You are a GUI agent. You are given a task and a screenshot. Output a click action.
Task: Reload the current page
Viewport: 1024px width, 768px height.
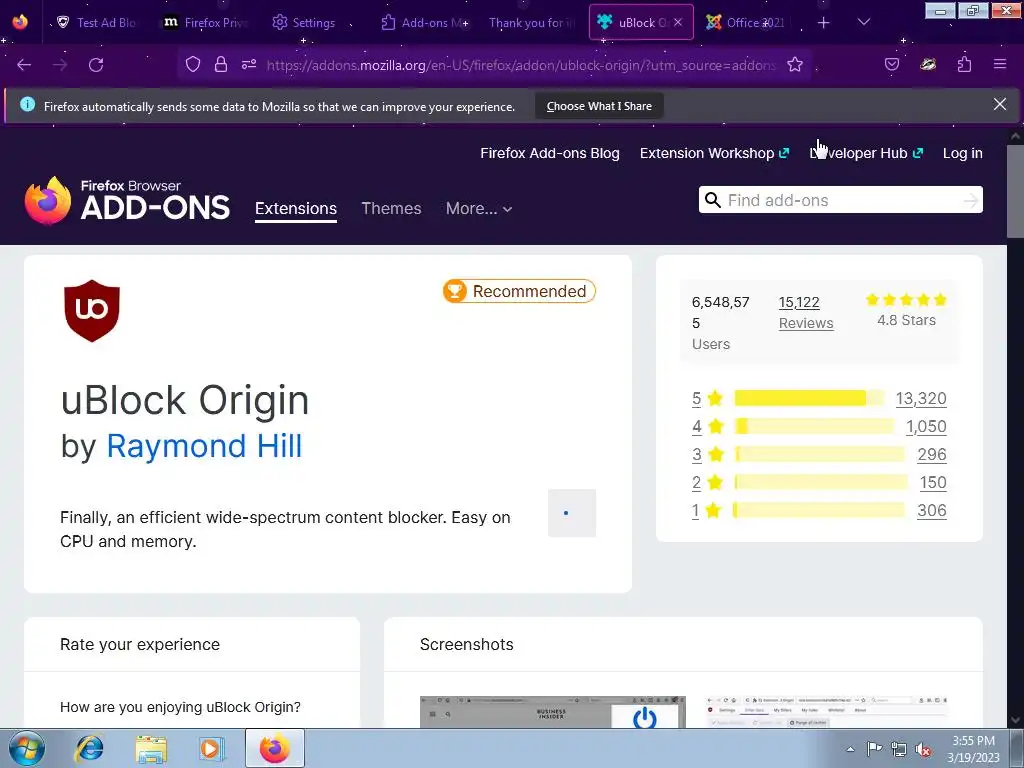tap(96, 65)
